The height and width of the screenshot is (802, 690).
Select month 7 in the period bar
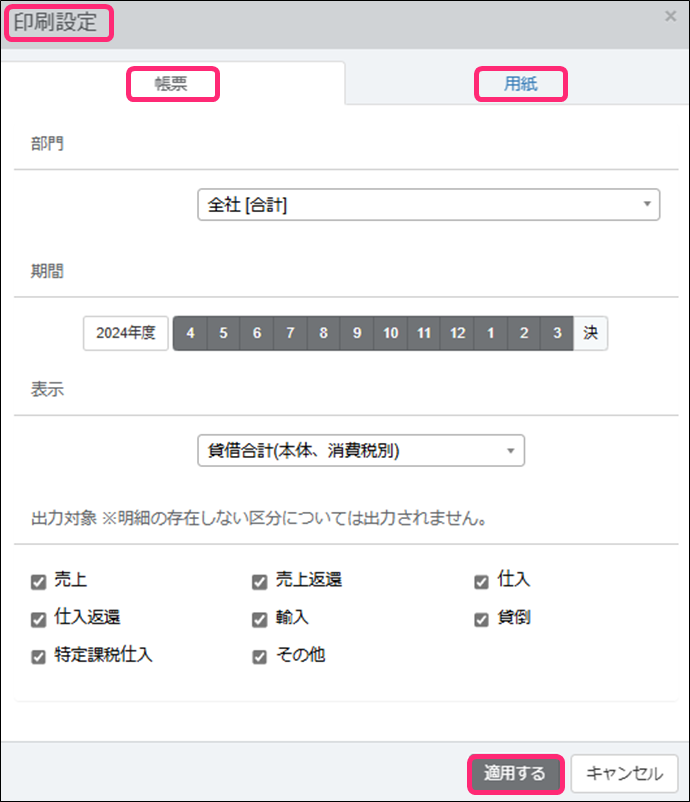click(290, 333)
